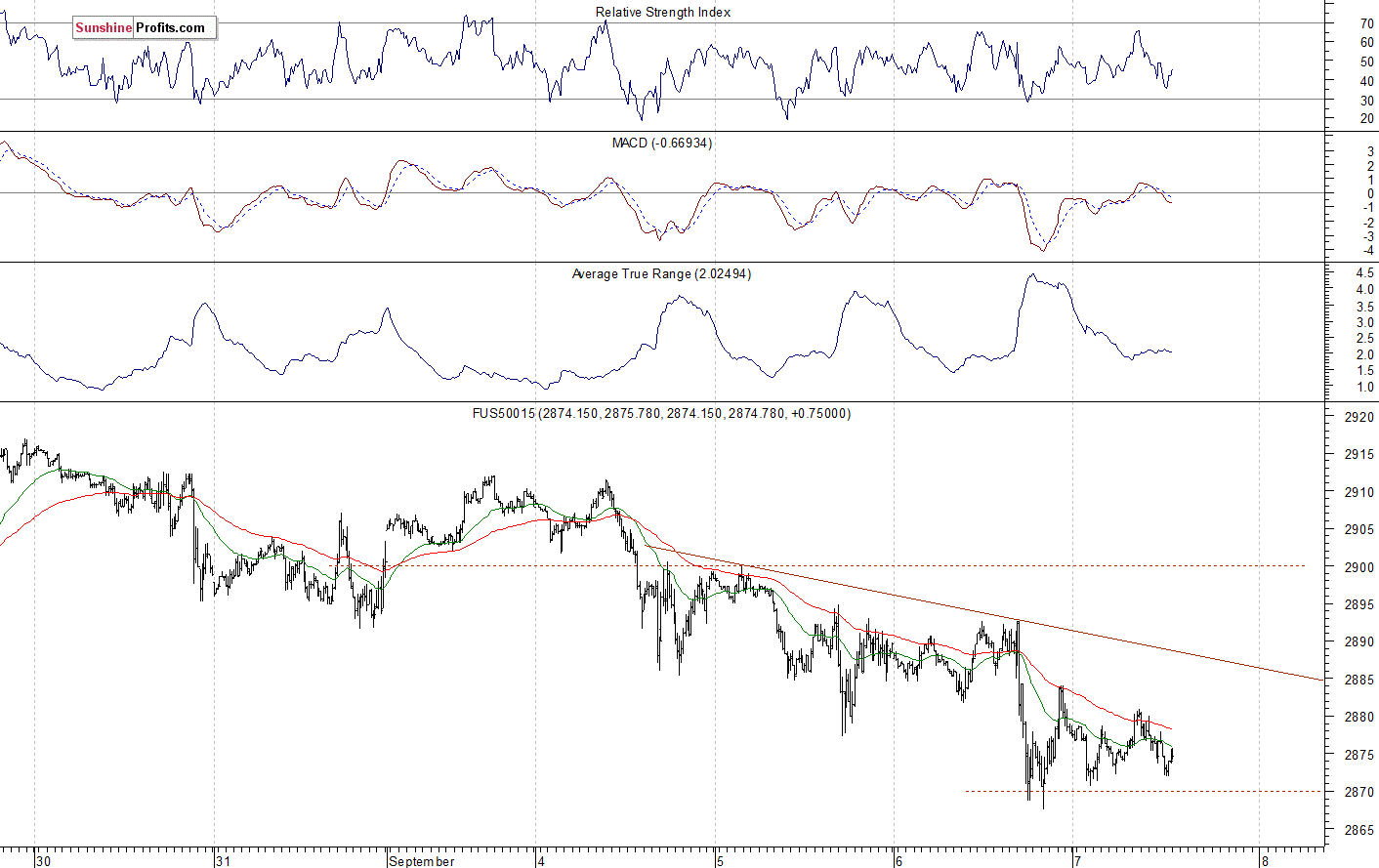
Task: Click the 7 date axis label
Action: (x=1077, y=861)
